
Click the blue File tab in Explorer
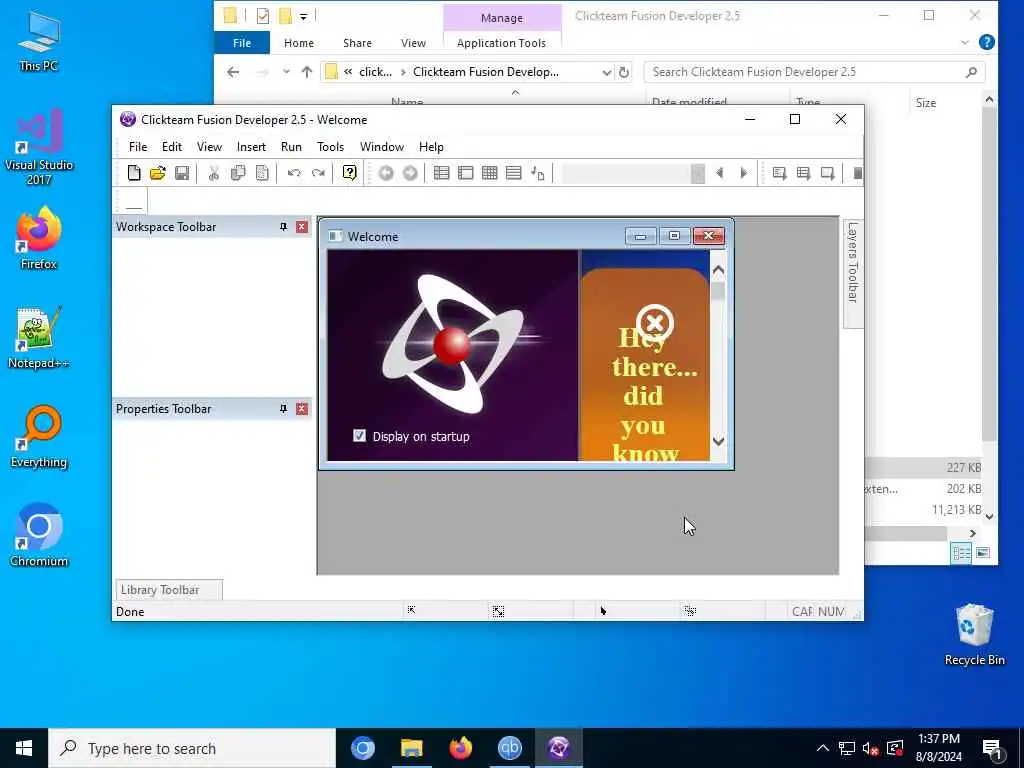click(x=242, y=43)
